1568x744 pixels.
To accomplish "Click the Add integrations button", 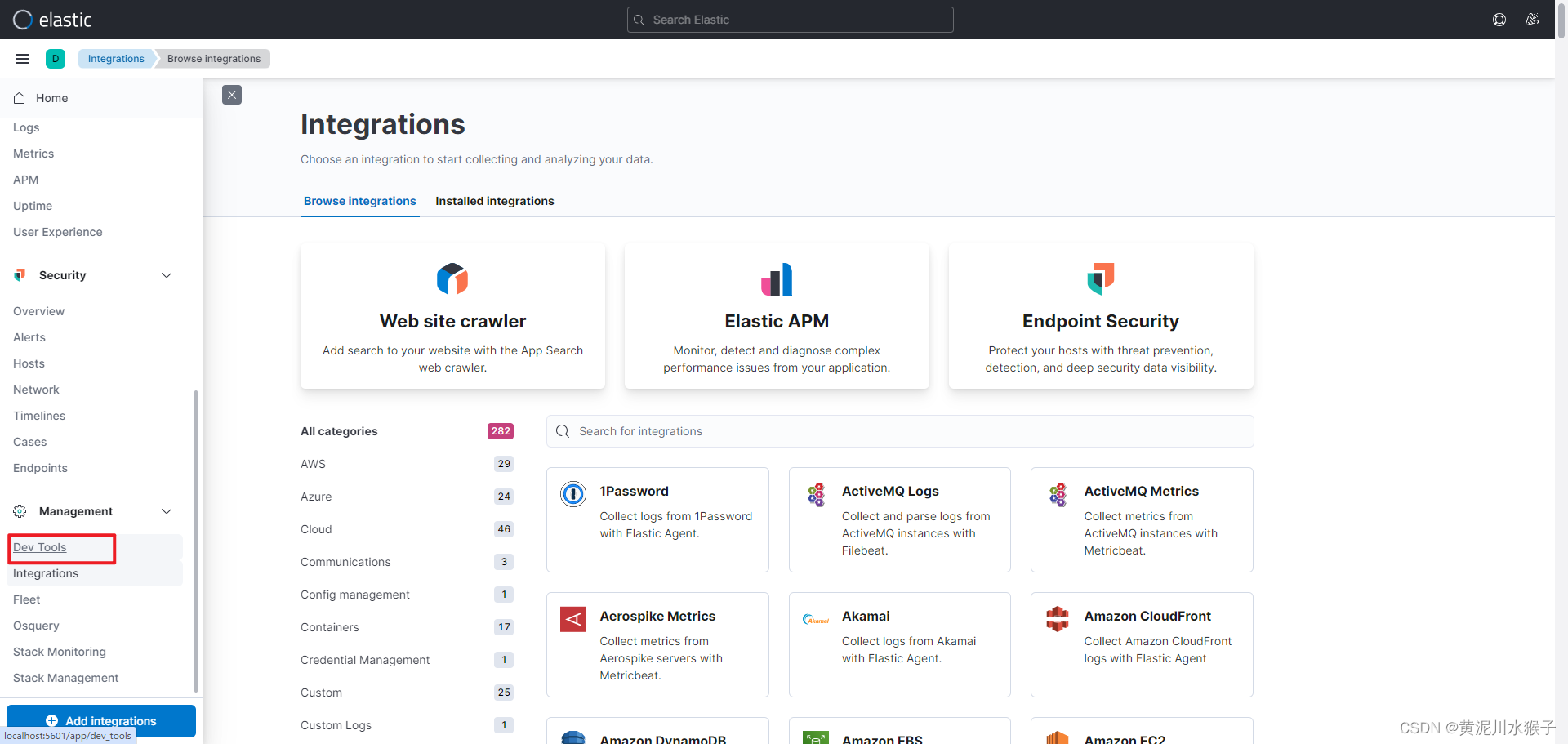I will click(x=101, y=720).
